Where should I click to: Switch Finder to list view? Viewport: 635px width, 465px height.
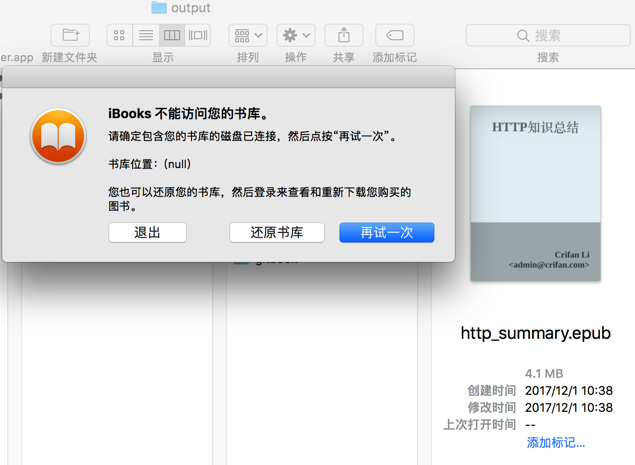tap(146, 35)
